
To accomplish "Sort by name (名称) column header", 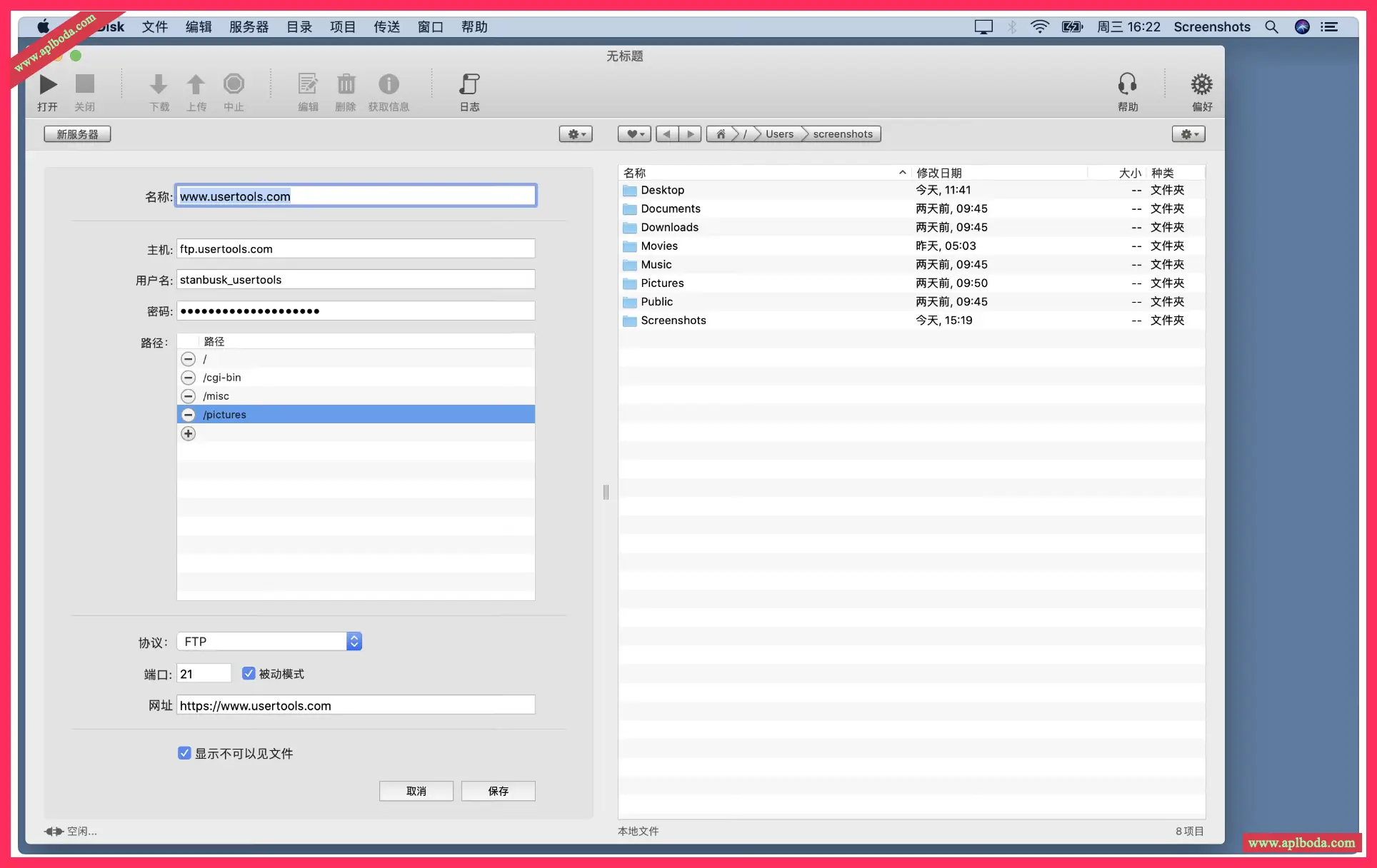I will [764, 173].
